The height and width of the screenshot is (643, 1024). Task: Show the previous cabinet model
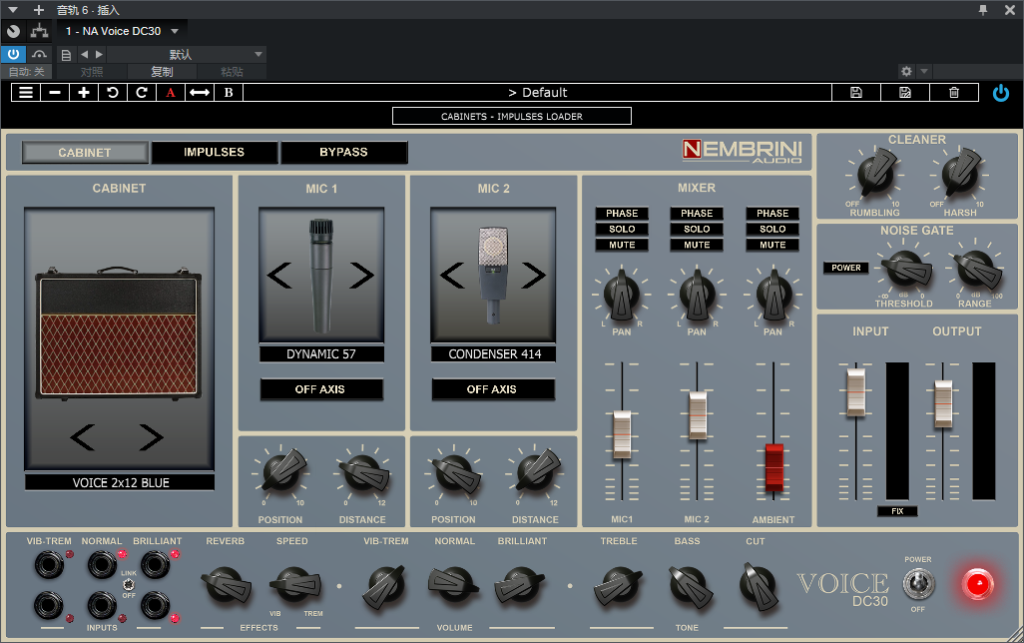point(83,437)
